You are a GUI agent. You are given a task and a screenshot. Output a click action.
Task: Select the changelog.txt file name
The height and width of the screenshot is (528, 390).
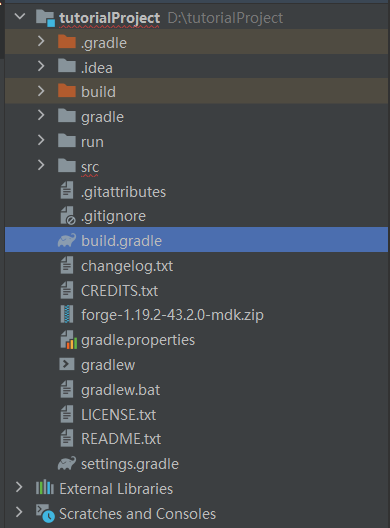tap(127, 266)
